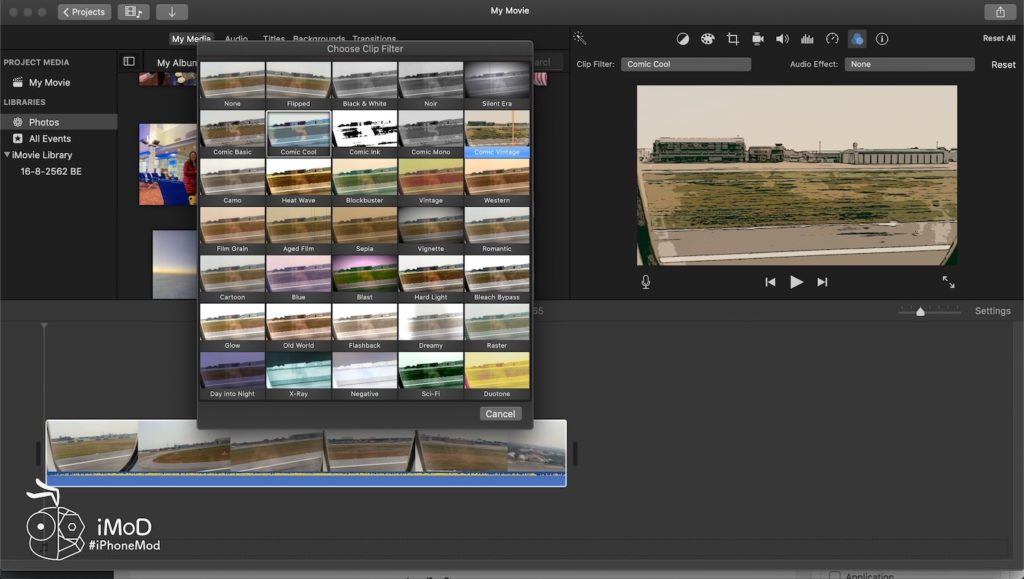The image size is (1024, 579).
Task: Collapse the iMovie Library disclosure triangle
Action: coord(7,155)
